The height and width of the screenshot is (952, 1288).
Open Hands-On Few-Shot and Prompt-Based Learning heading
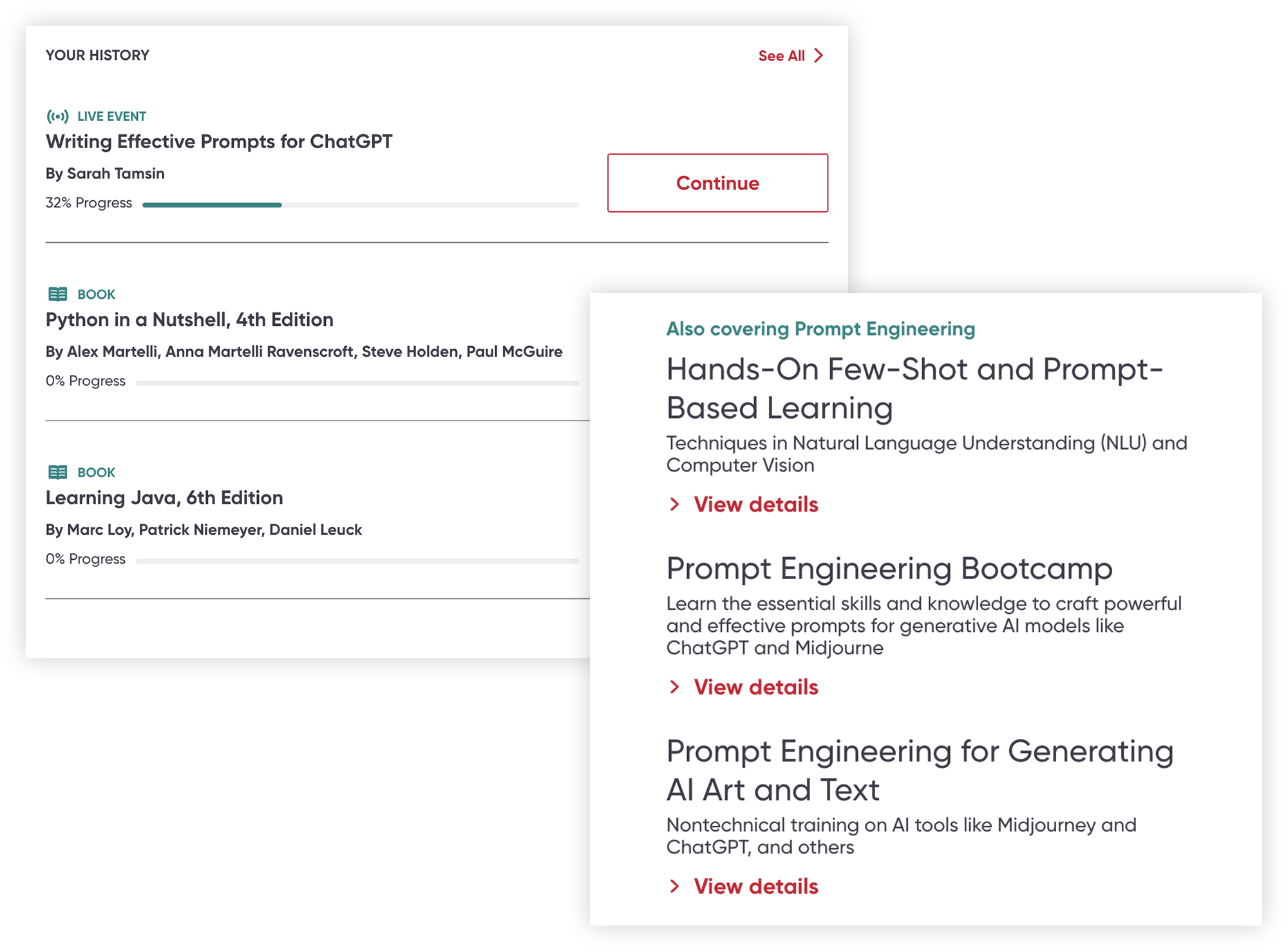(914, 388)
